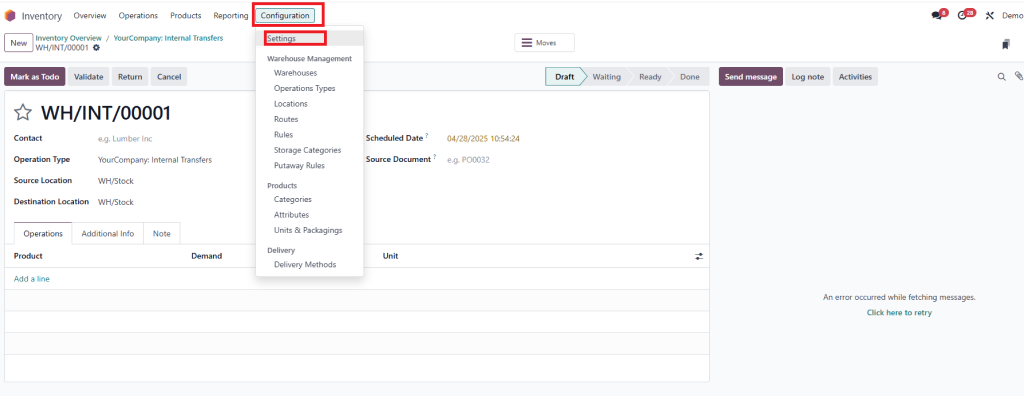Click the bookmark icon at top right
The height and width of the screenshot is (396, 1024).
click(x=1005, y=44)
